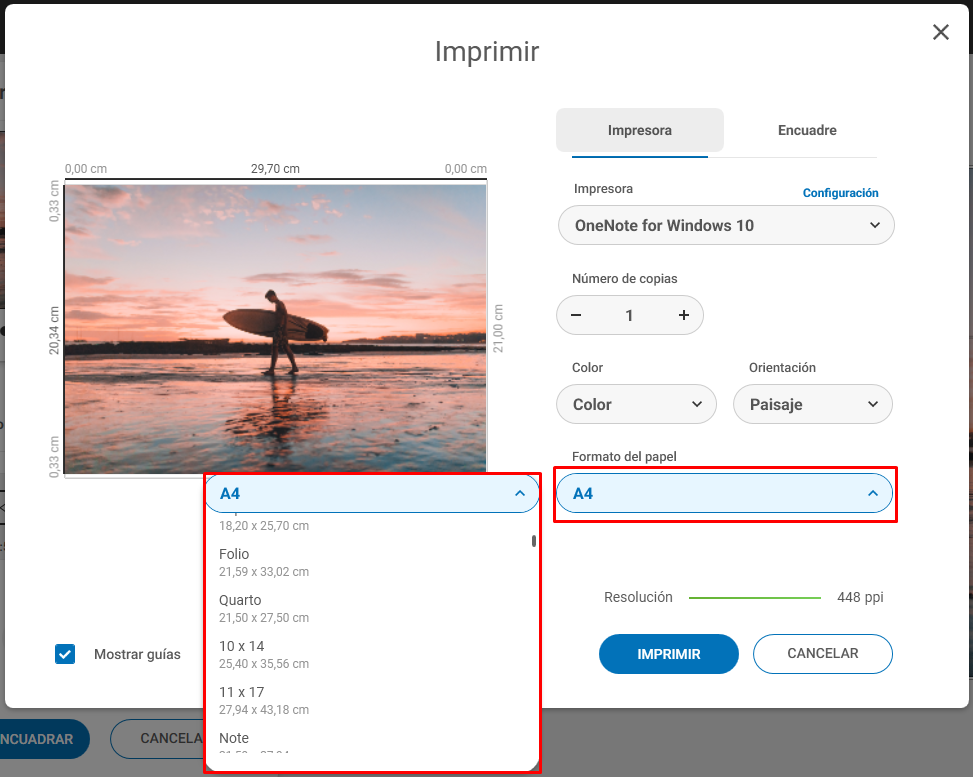Switch to the Encuadre tab

(807, 130)
